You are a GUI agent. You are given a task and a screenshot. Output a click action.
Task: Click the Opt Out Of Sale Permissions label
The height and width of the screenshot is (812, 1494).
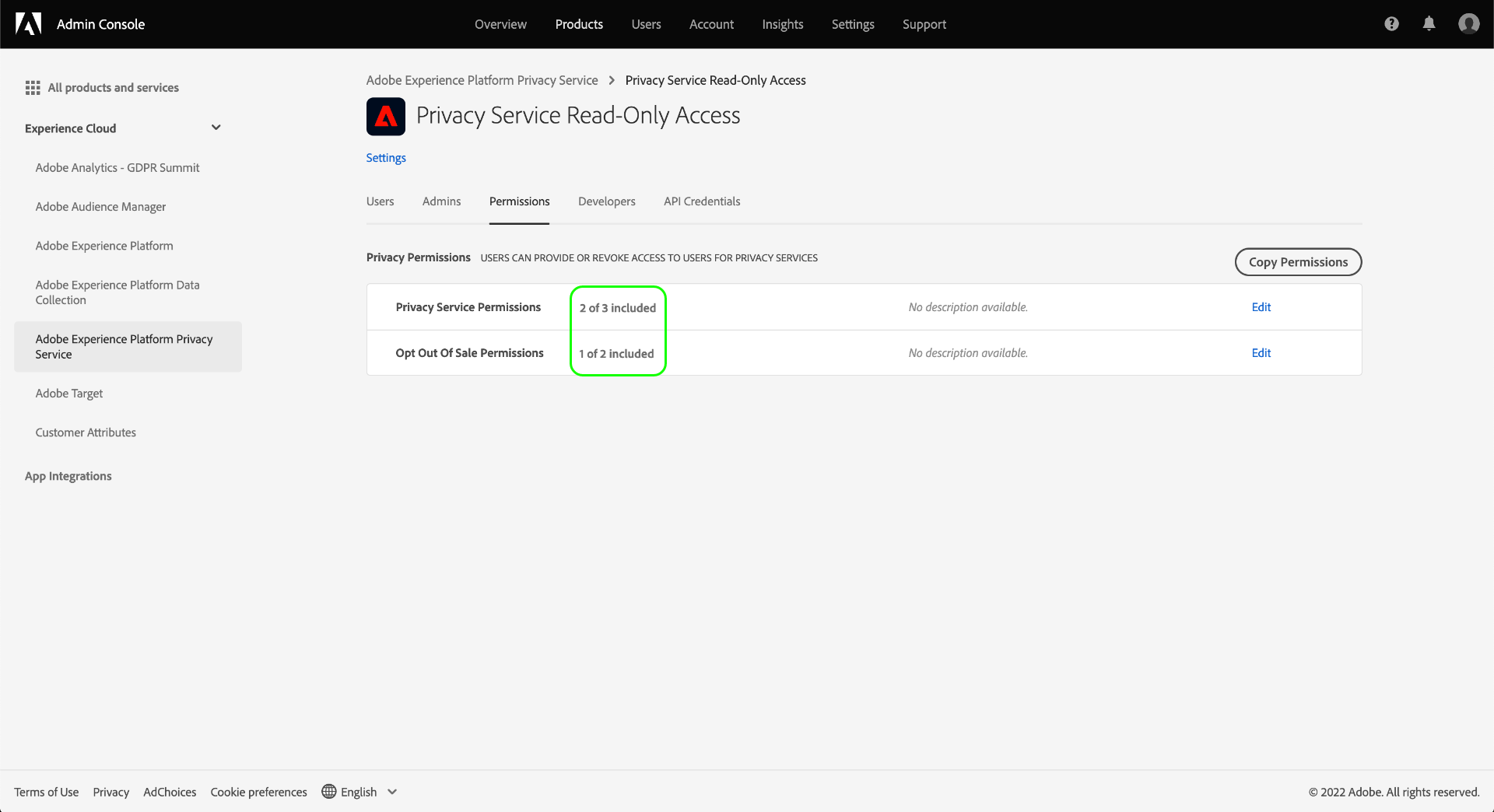tap(470, 353)
